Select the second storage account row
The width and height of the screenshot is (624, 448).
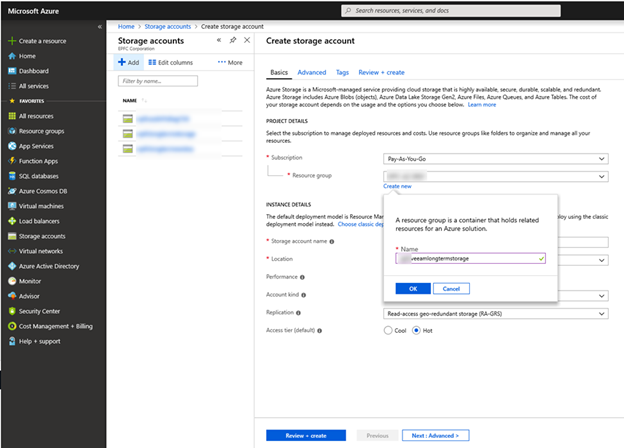click(180, 134)
